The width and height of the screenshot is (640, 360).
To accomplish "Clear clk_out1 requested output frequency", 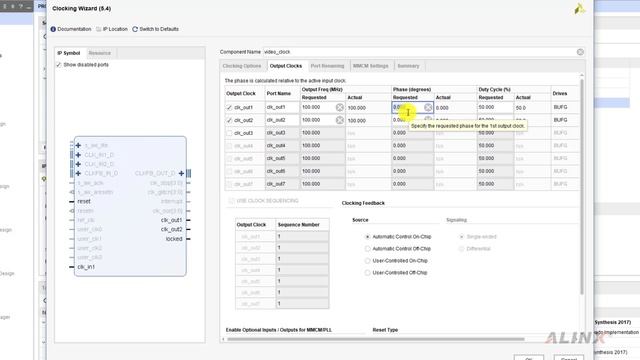I will click(340, 107).
